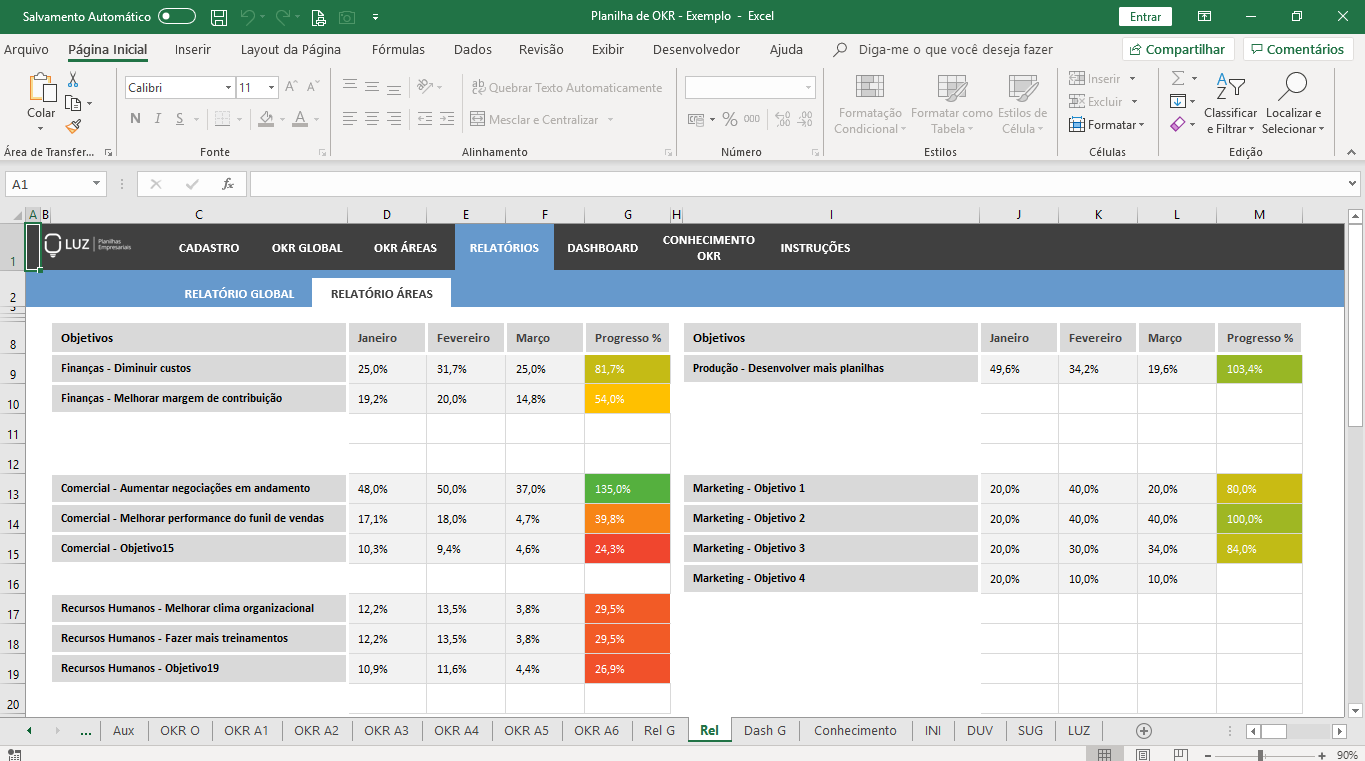Click the Format Painter brush icon
This screenshot has width=1365, height=761.
[x=73, y=126]
